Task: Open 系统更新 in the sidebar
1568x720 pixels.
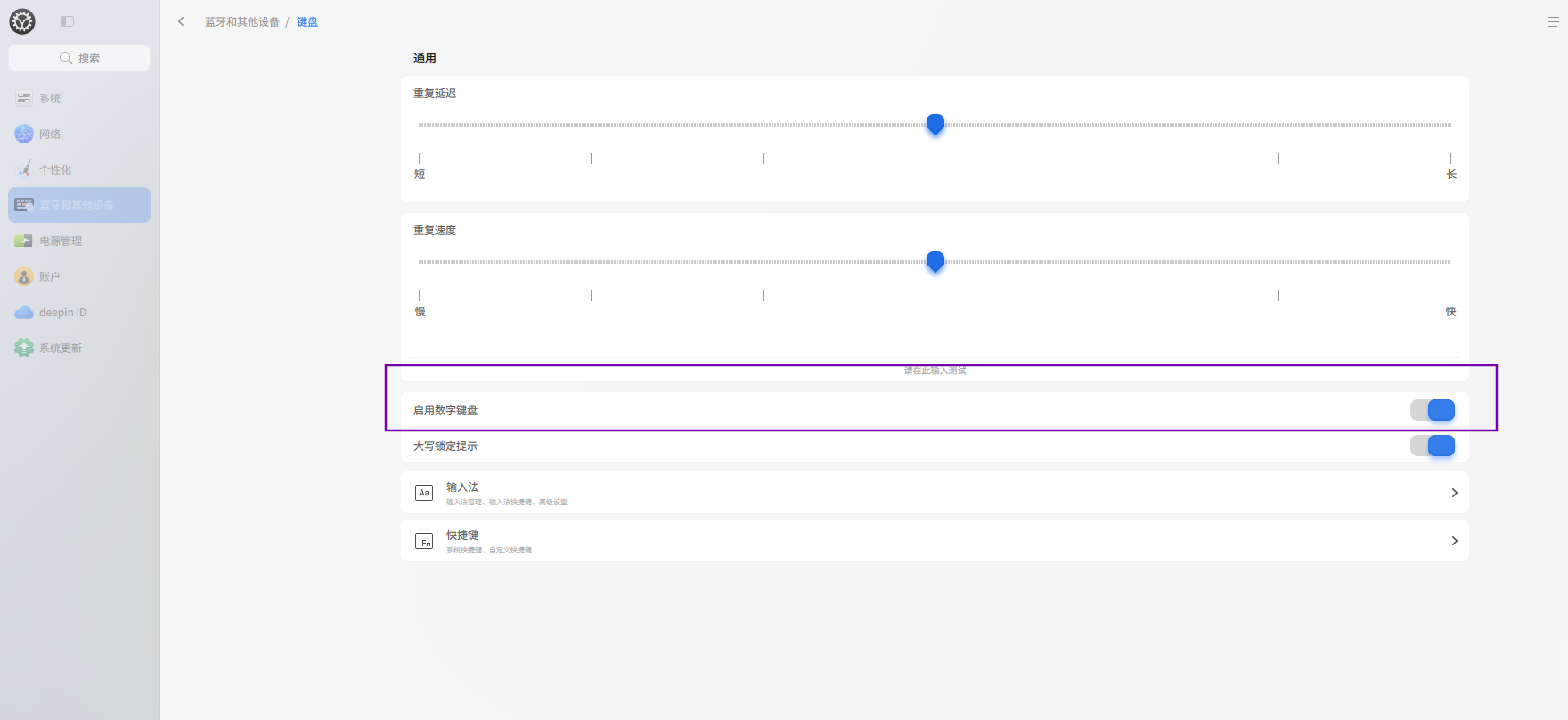Action: click(x=79, y=348)
